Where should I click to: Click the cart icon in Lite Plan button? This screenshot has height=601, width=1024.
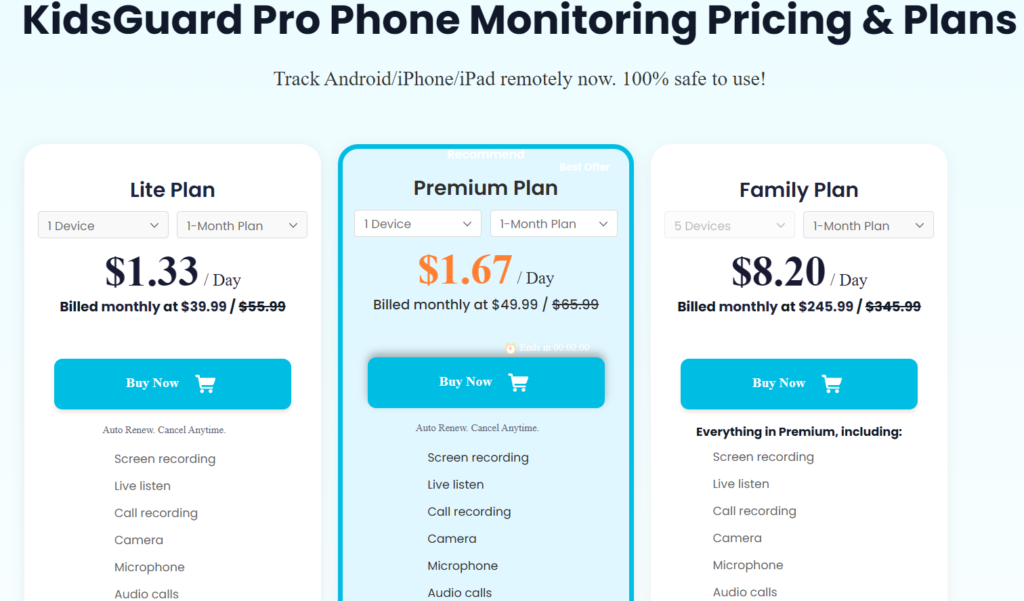[x=205, y=384]
